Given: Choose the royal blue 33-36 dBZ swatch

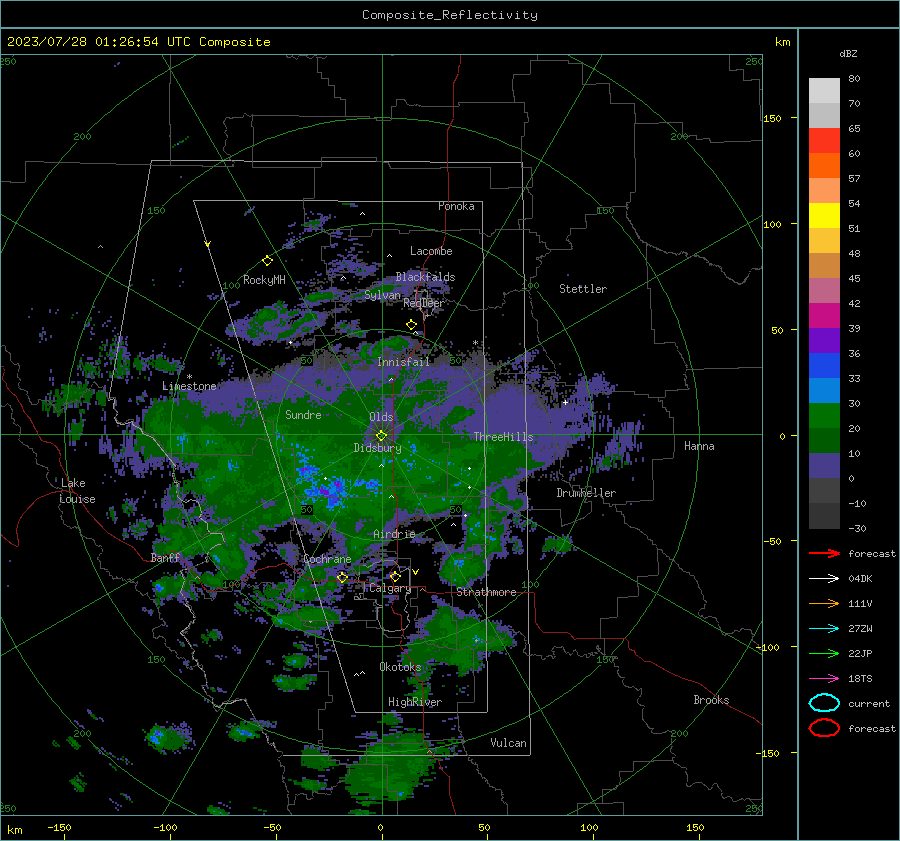Looking at the screenshot, I should [824, 366].
